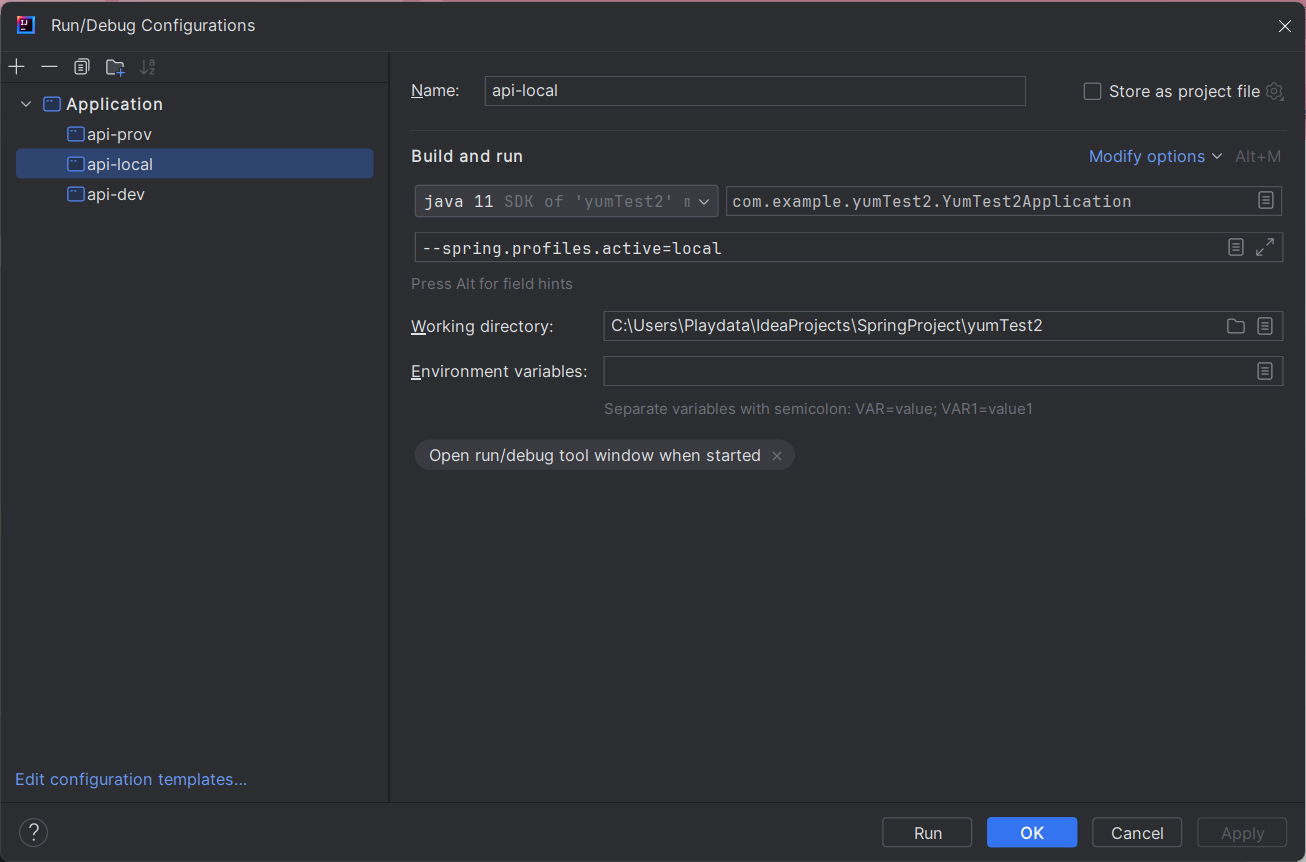Click 'Build and run' section heading

coord(467,156)
